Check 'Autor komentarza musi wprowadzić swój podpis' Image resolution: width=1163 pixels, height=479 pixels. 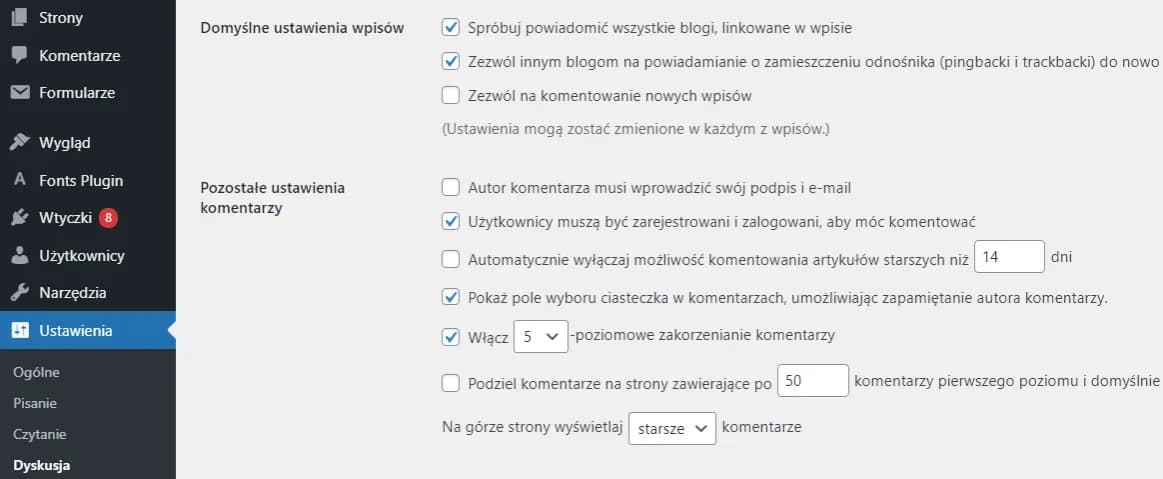point(450,187)
